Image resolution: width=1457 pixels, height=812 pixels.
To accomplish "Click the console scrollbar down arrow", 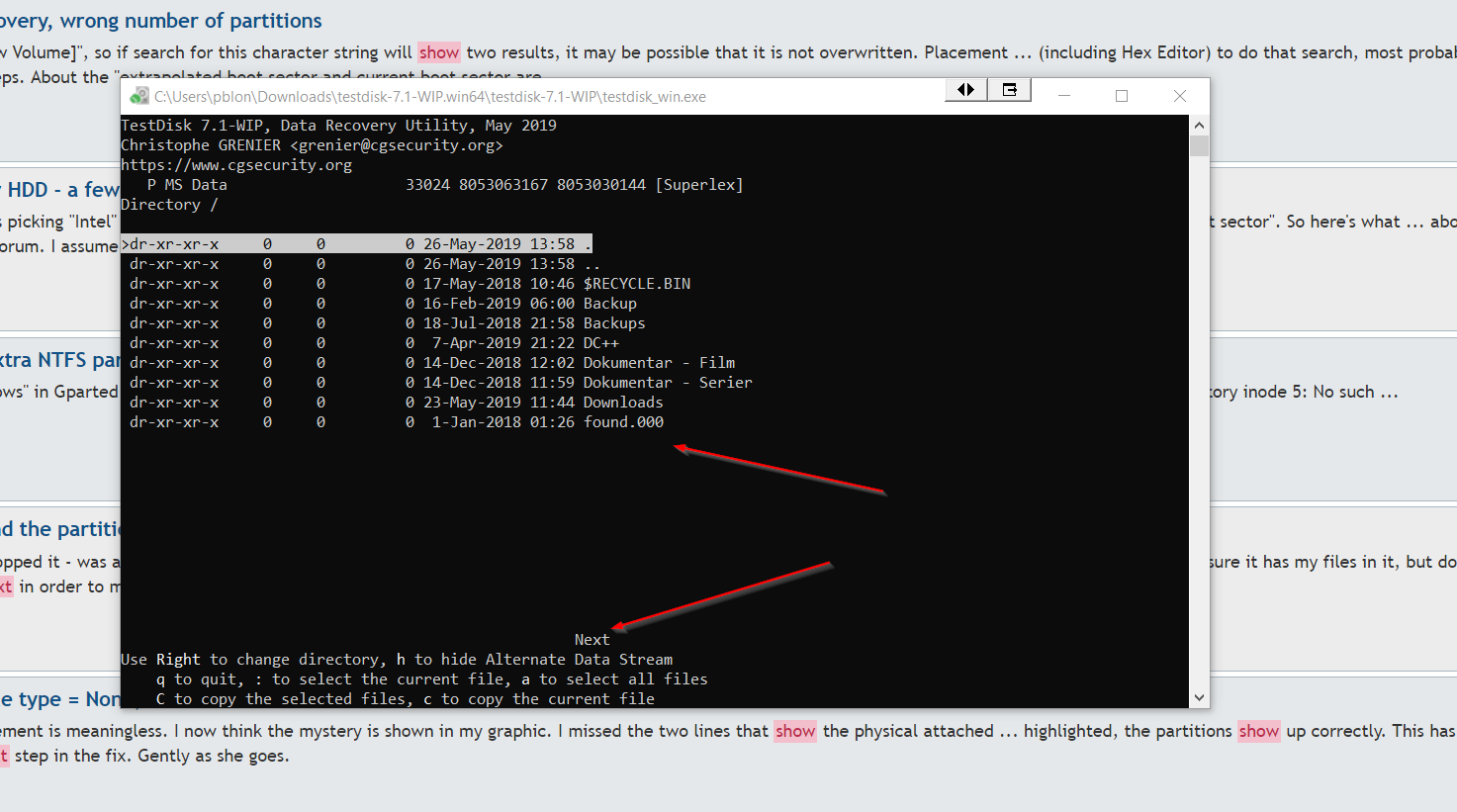I will click(x=1199, y=697).
